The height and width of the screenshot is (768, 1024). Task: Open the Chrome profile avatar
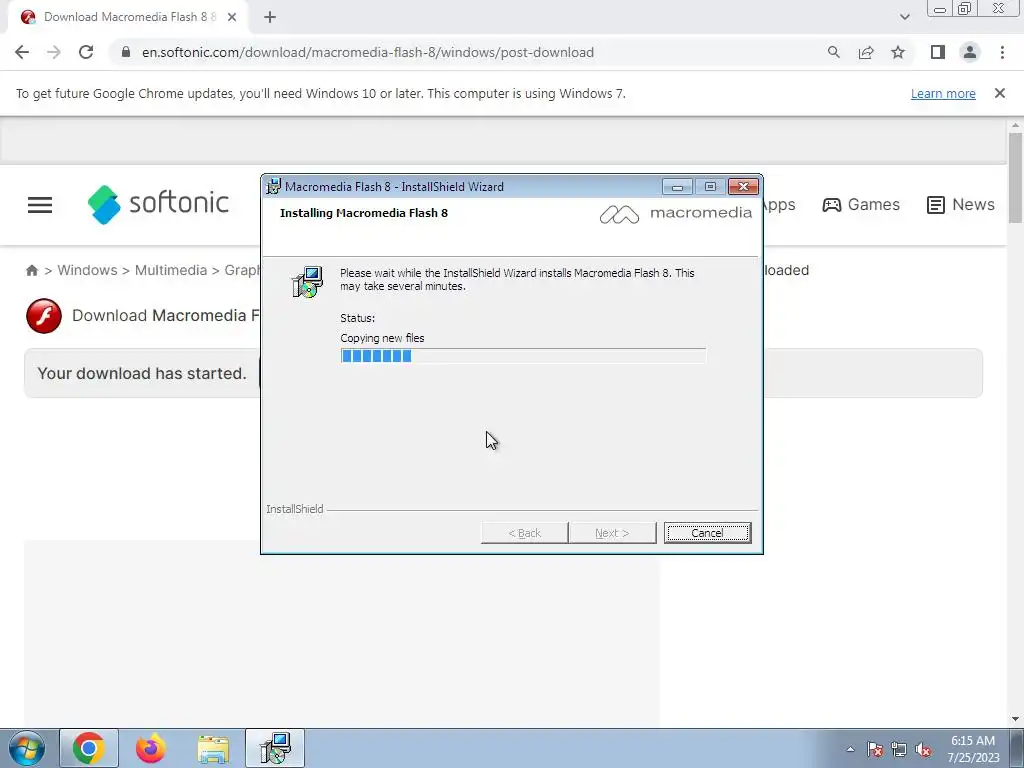click(x=970, y=52)
